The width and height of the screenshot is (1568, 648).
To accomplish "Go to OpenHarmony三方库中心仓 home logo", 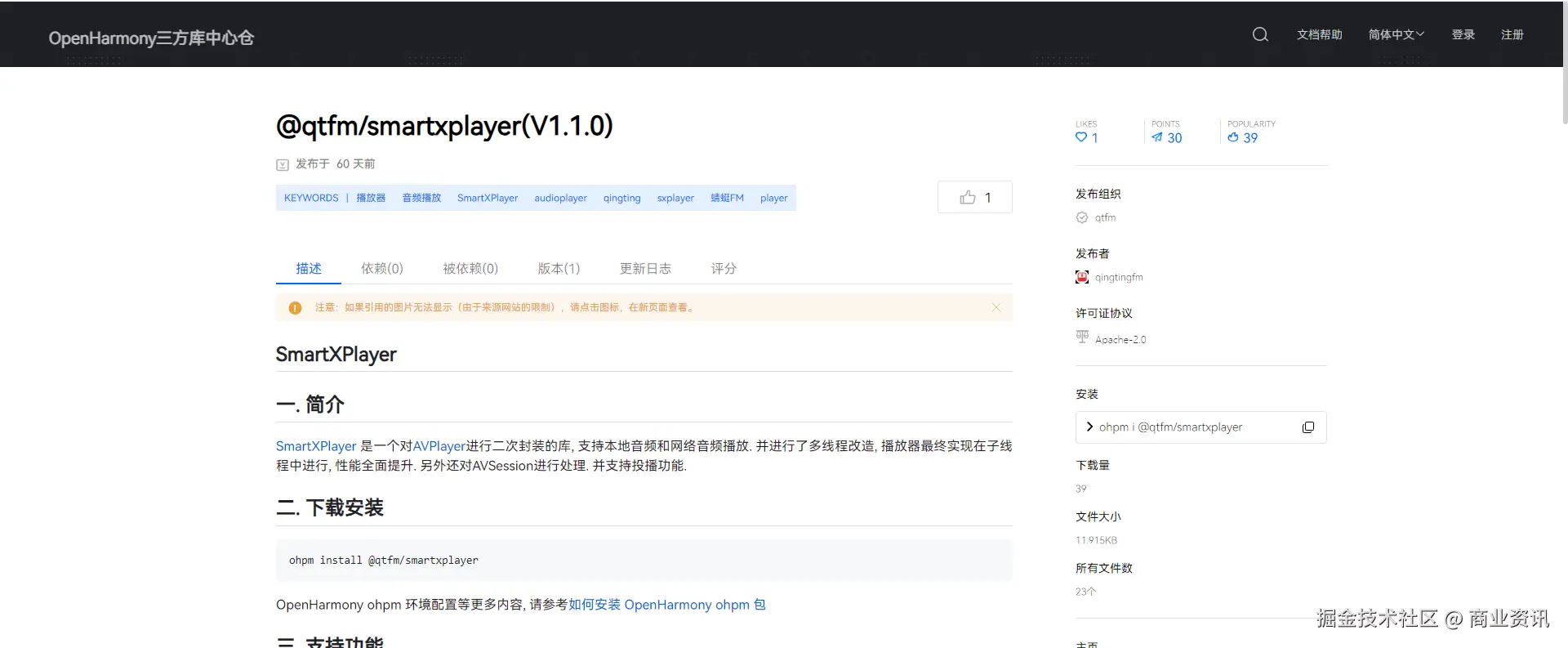I will [151, 38].
